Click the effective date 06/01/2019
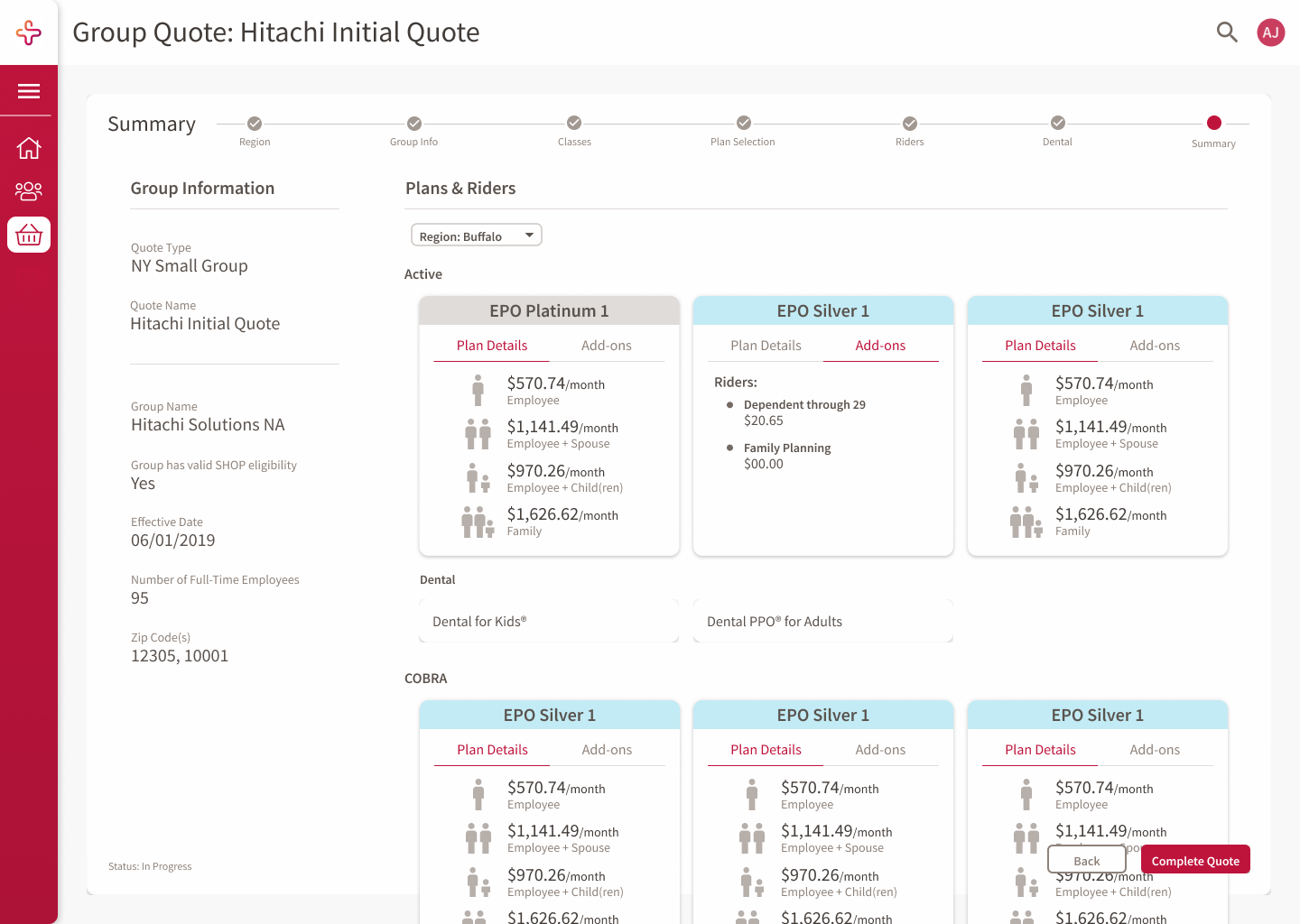The image size is (1300, 924). (x=173, y=540)
